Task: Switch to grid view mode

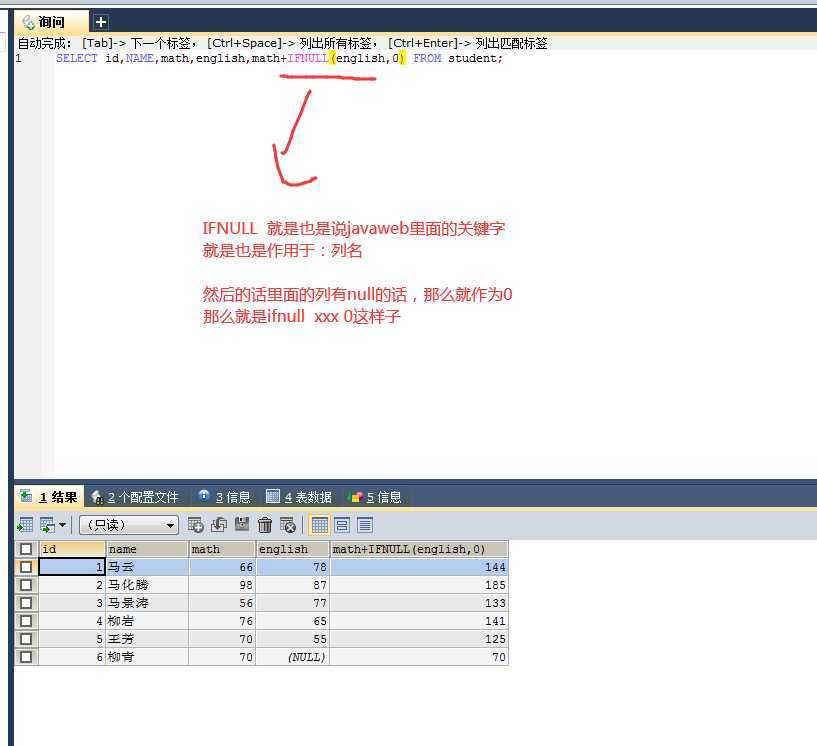Action: pos(319,525)
